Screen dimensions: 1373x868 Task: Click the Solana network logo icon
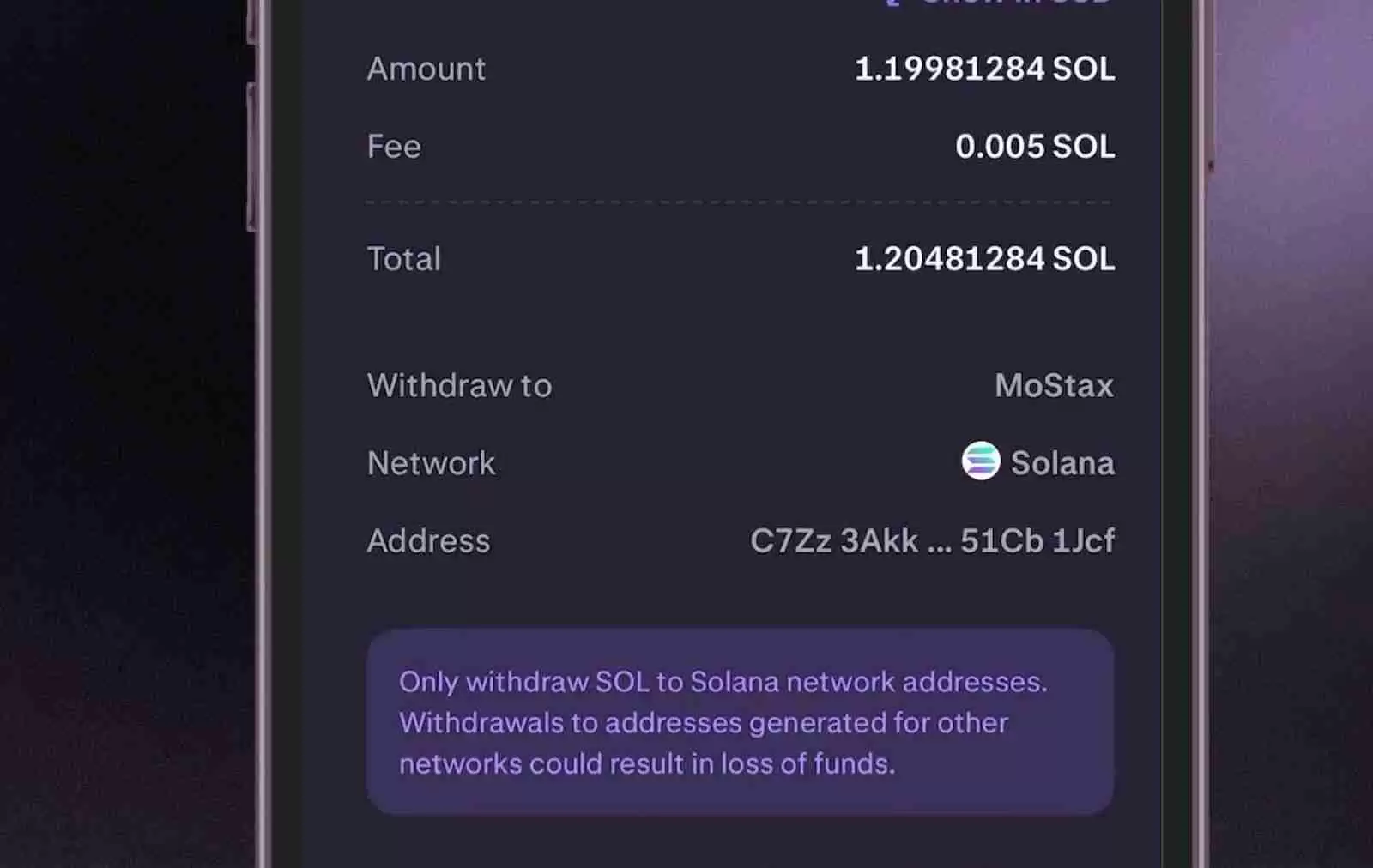pyautogui.click(x=980, y=461)
